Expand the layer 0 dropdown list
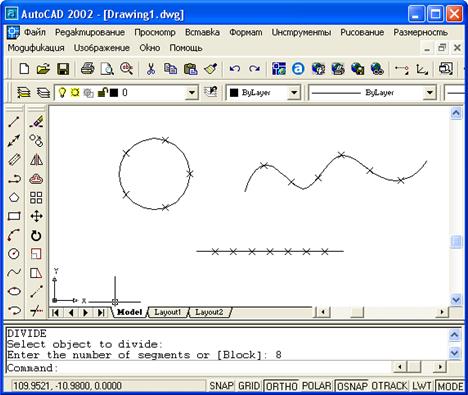Screen dimensions: 468x395 tap(192, 92)
